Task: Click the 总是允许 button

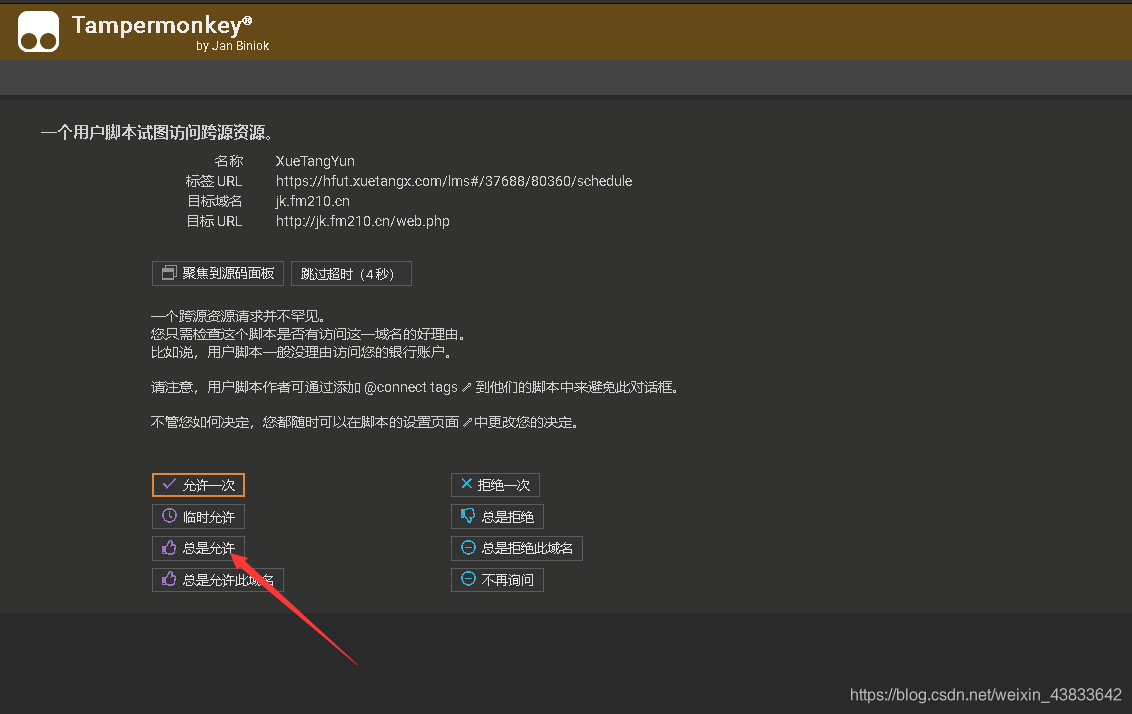Action: (x=199, y=548)
